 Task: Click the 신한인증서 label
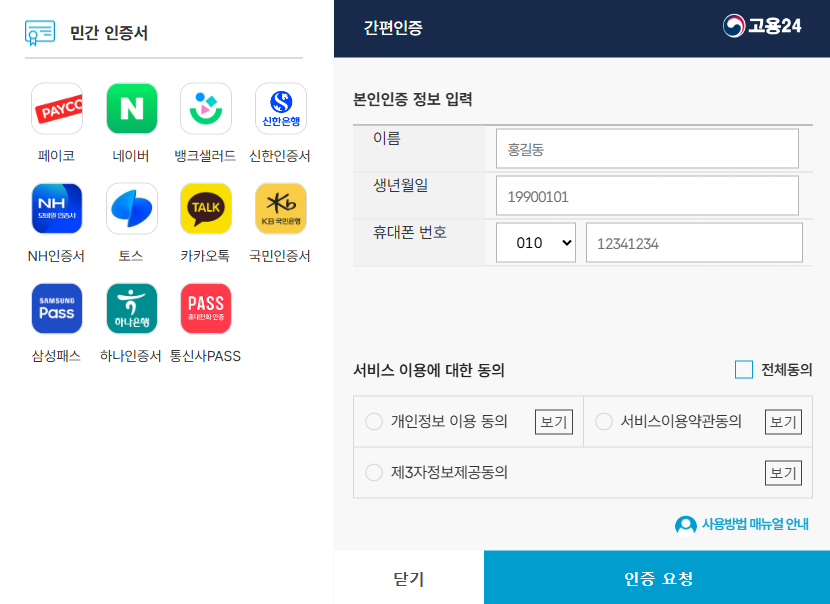pos(280,156)
